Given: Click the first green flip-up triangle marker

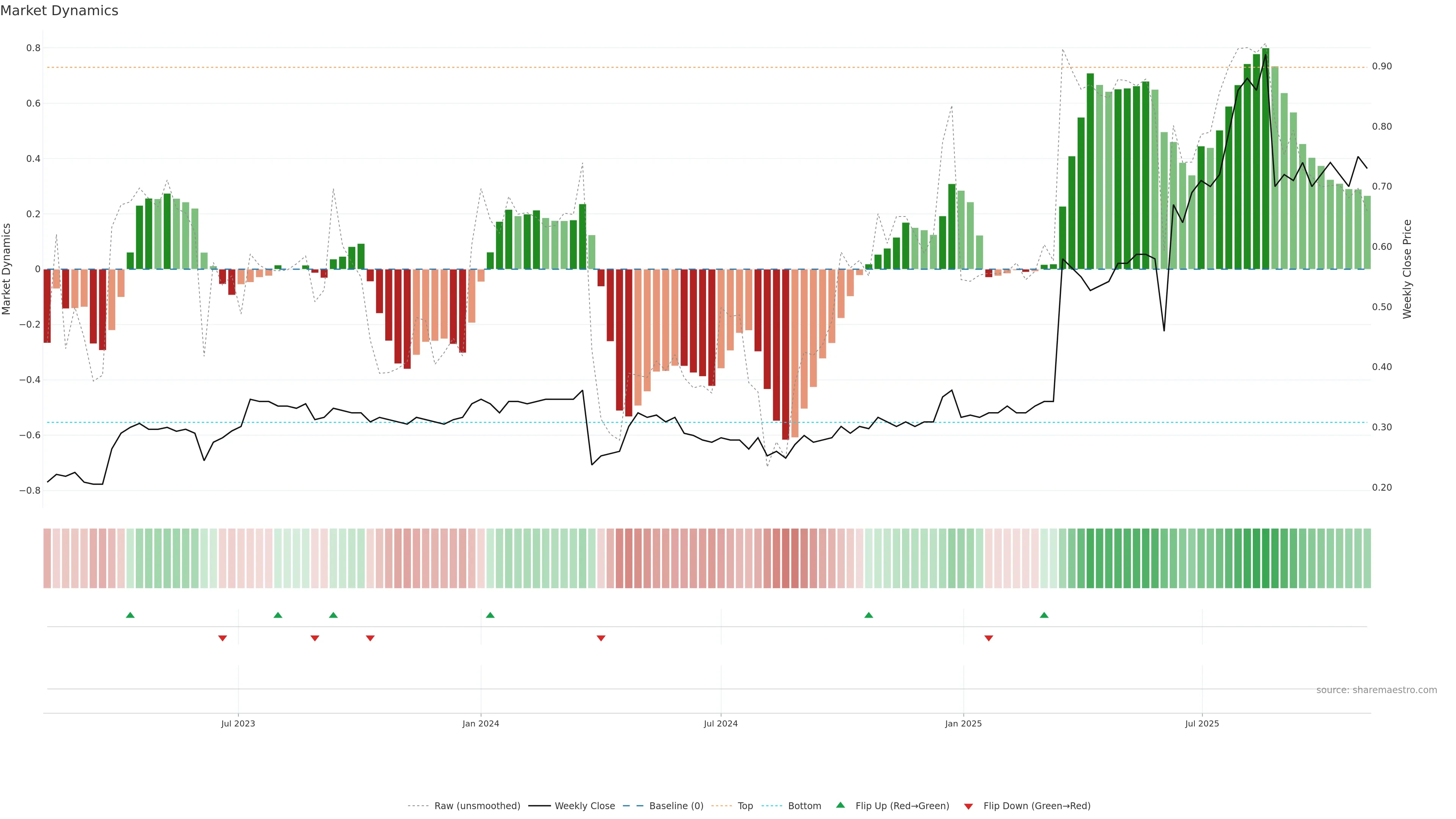Looking at the screenshot, I should pyautogui.click(x=130, y=615).
